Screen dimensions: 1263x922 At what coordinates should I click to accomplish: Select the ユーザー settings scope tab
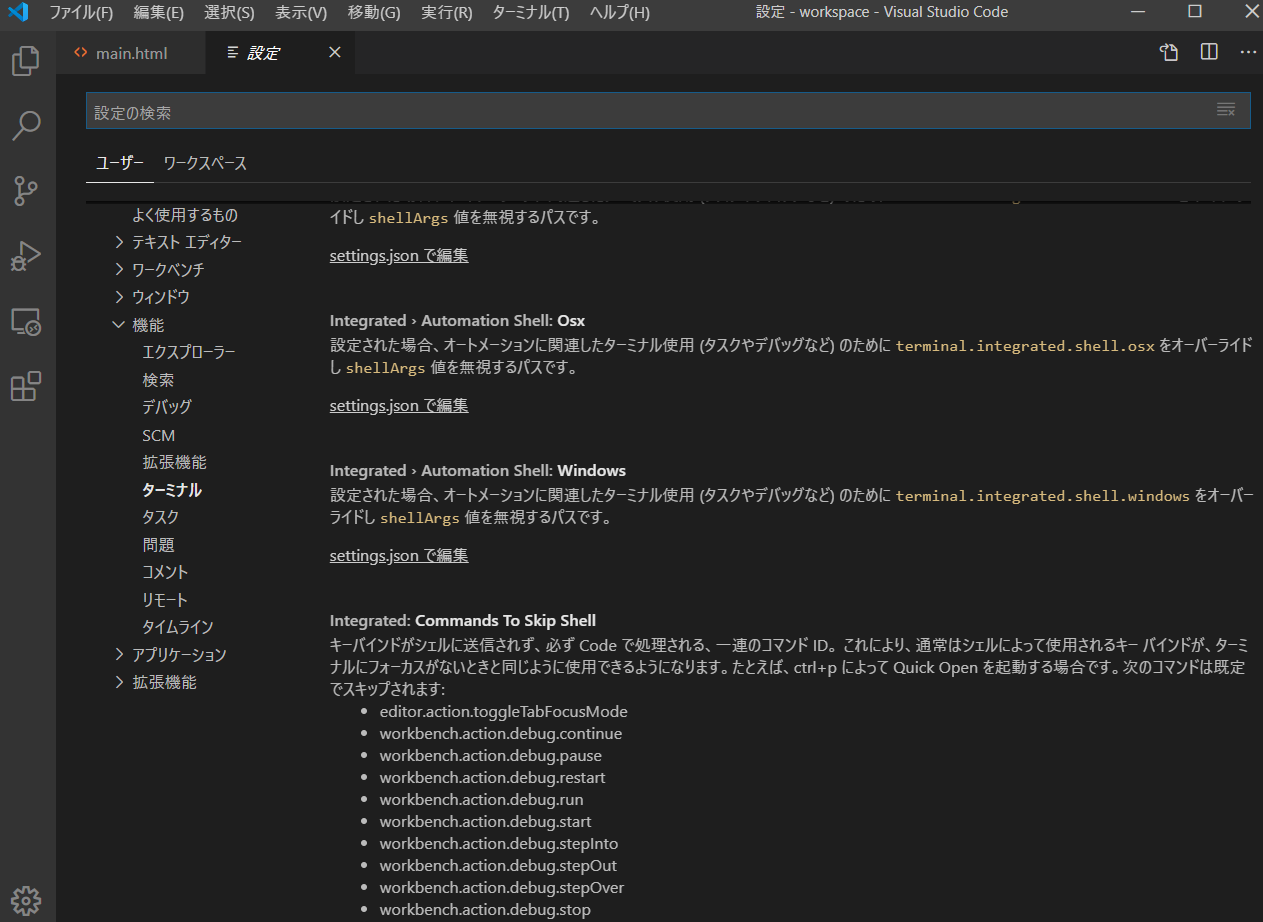(120, 163)
